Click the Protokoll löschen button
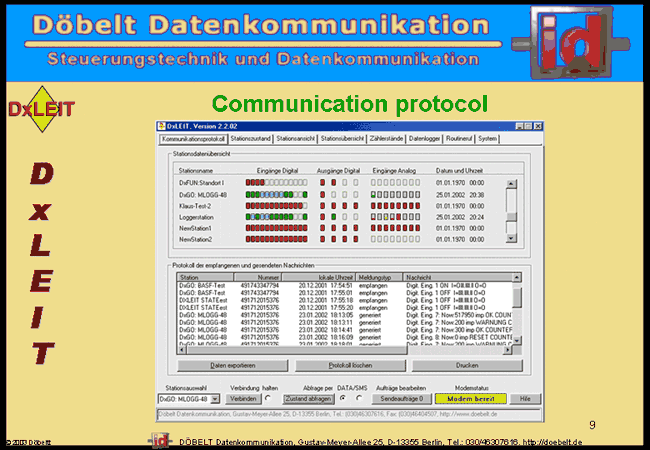This screenshot has height=450, width=650. (350, 365)
